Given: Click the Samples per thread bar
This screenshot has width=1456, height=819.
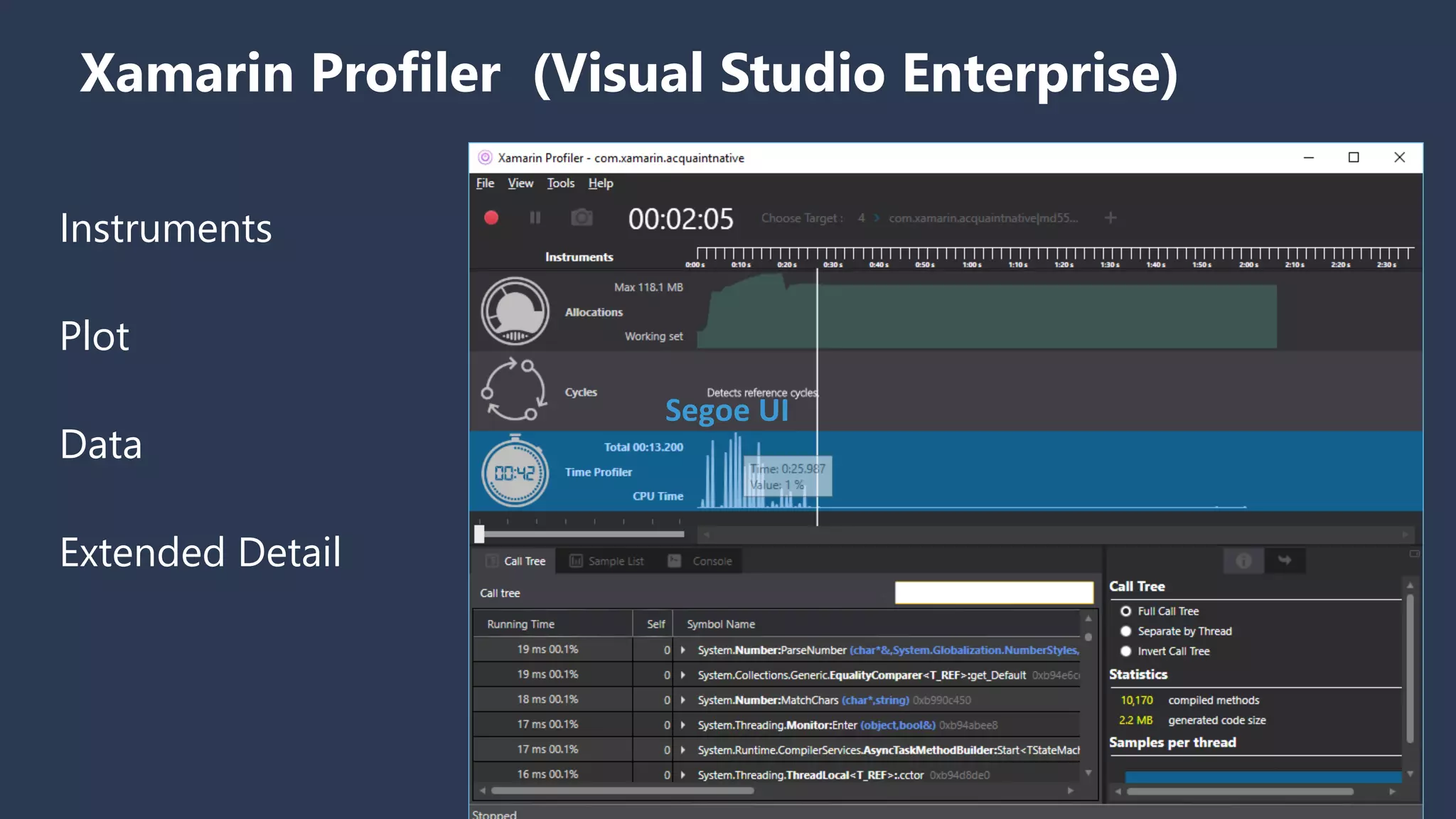Looking at the screenshot, I should 1263,777.
